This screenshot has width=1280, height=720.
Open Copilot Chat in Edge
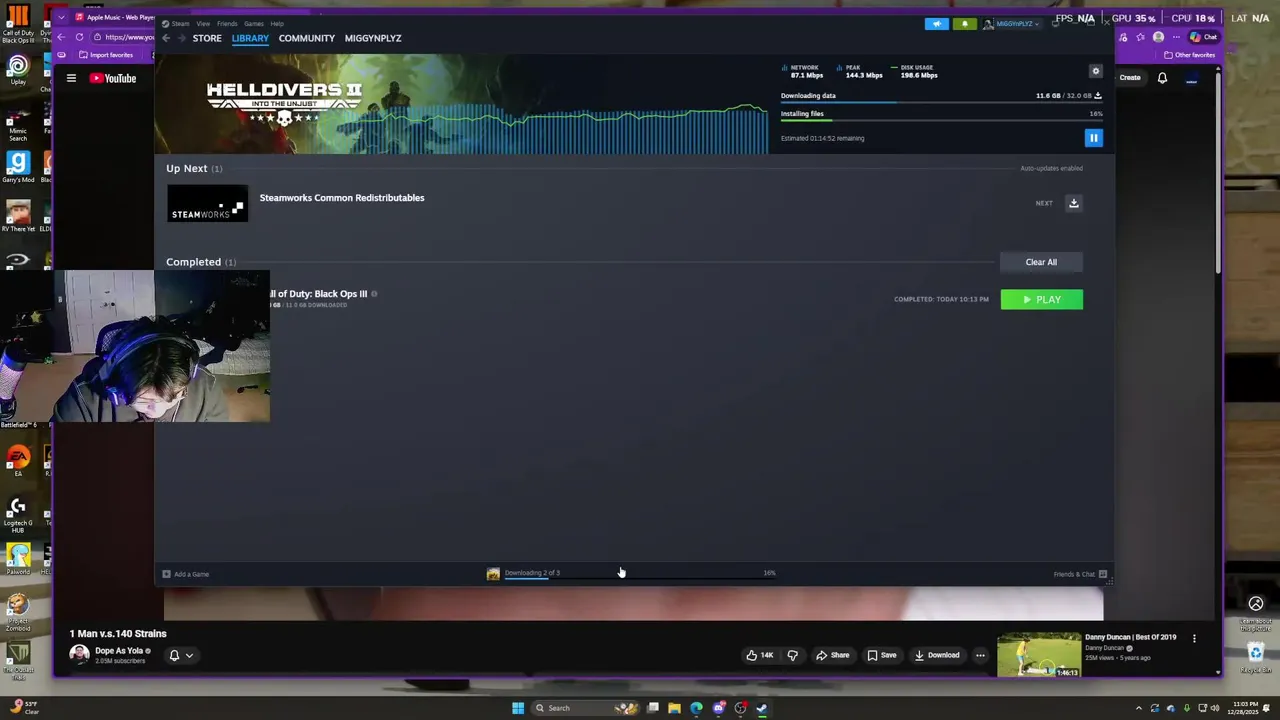[1203, 37]
